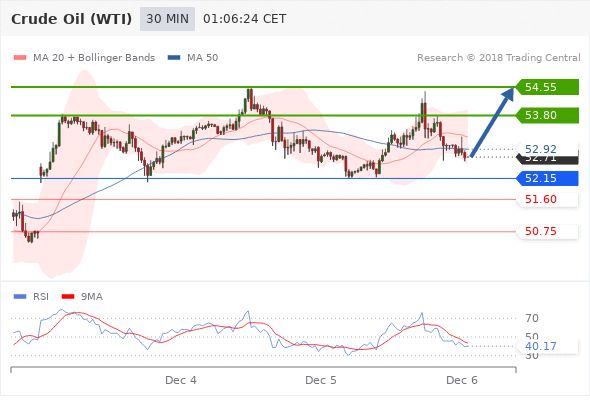Click the Dec 4 date axis label
This screenshot has width=590, height=400.
[x=181, y=380]
